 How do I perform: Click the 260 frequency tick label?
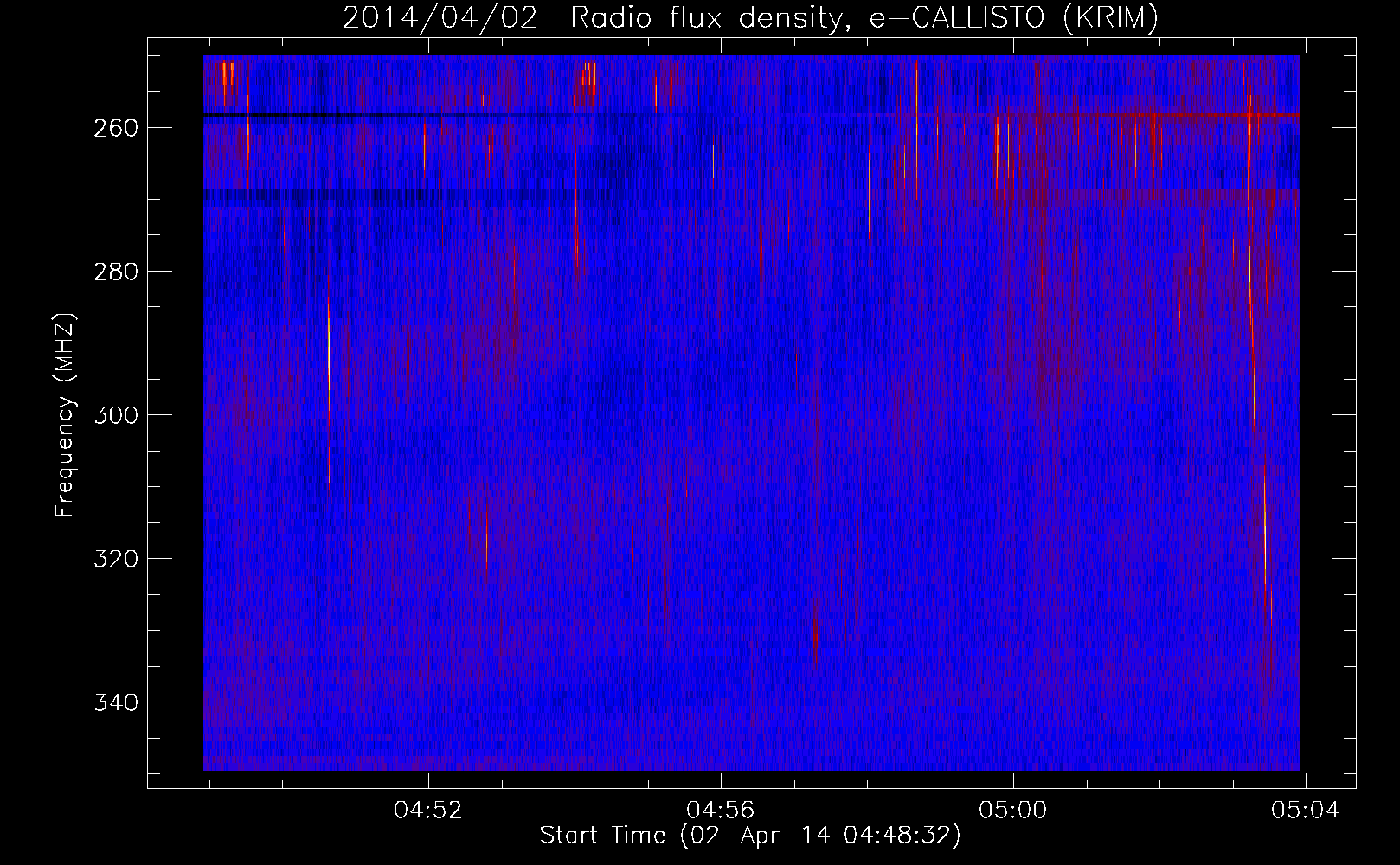(116, 128)
